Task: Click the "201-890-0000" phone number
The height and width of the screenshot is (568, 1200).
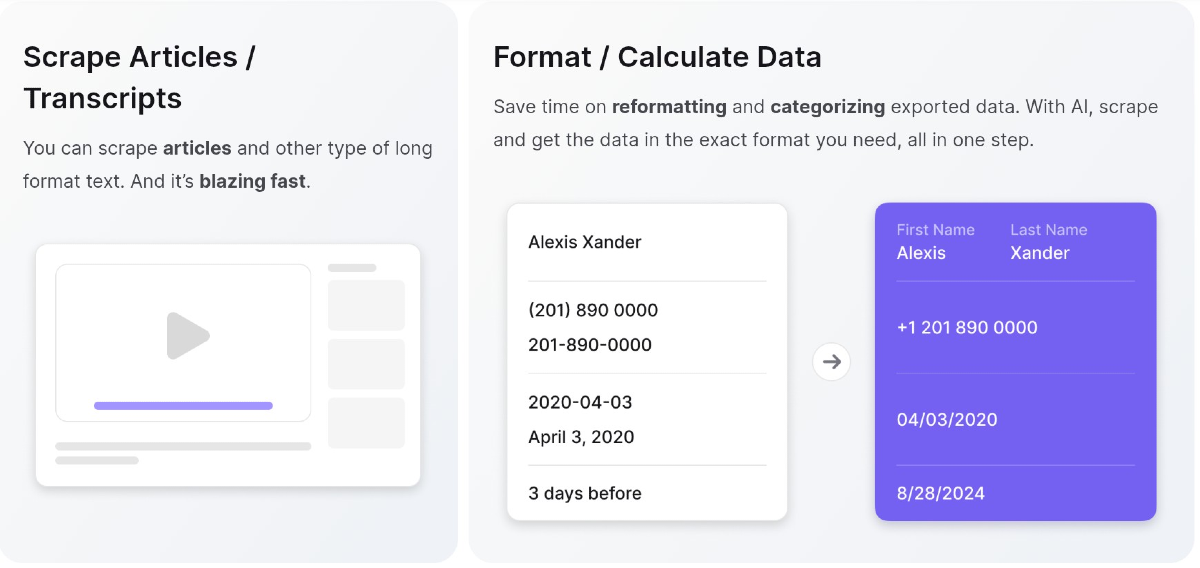Action: [x=590, y=345]
